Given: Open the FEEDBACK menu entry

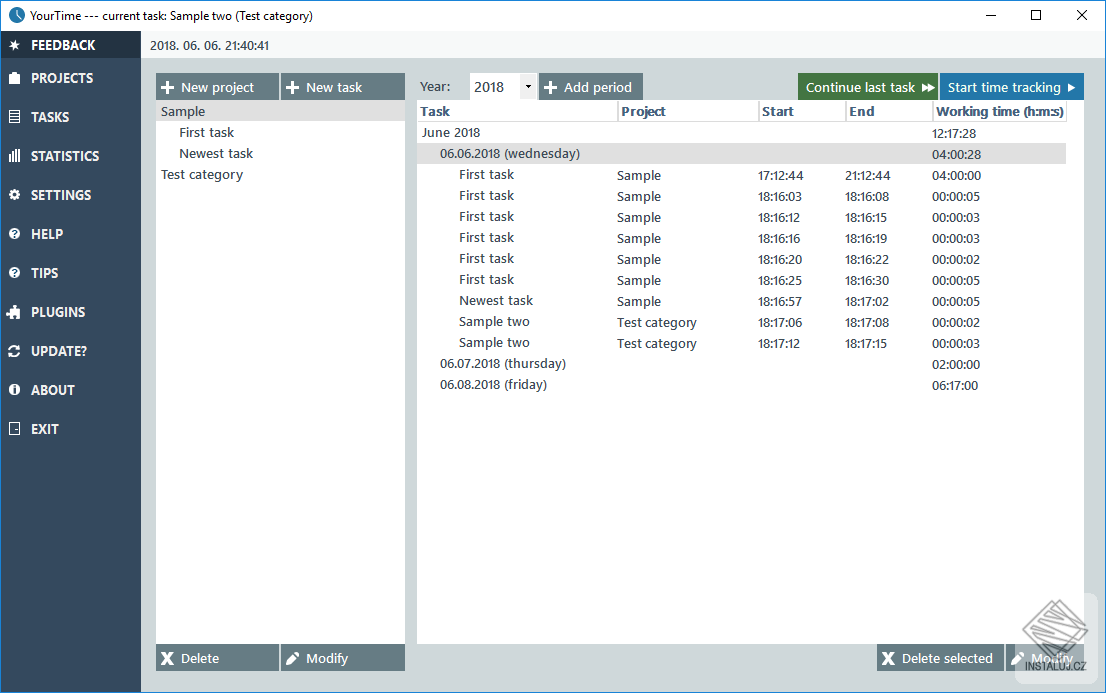Looking at the screenshot, I should click(71, 45).
